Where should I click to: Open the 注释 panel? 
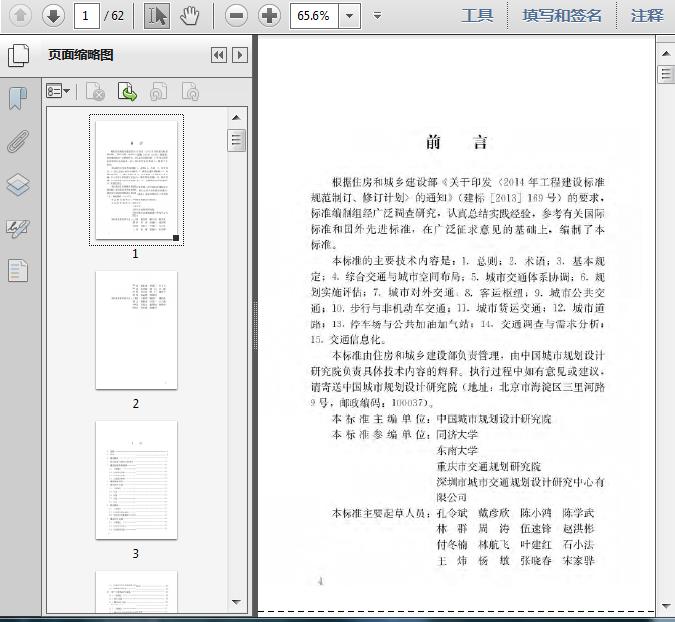(647, 15)
